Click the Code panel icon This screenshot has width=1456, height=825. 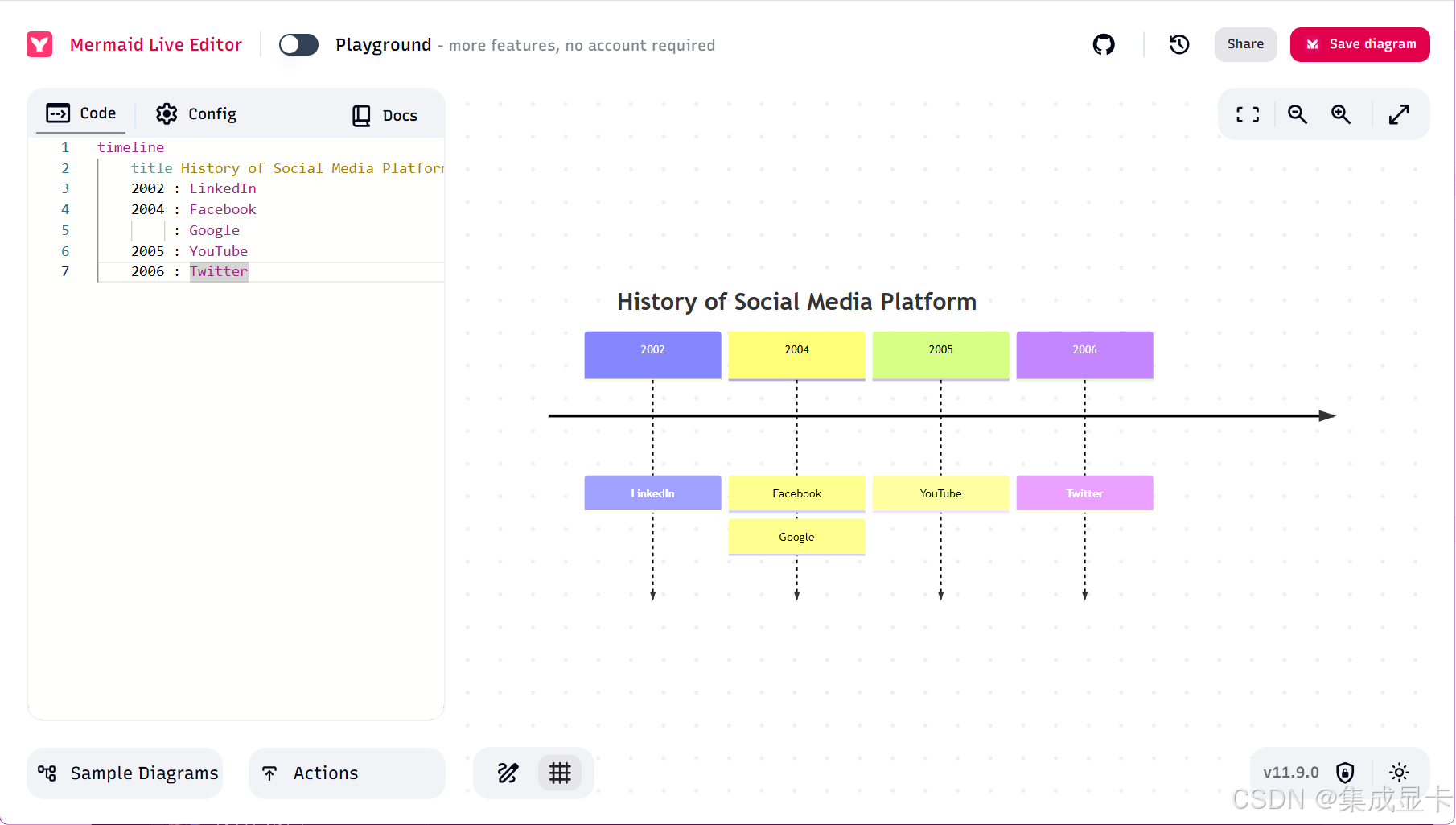pyautogui.click(x=58, y=113)
